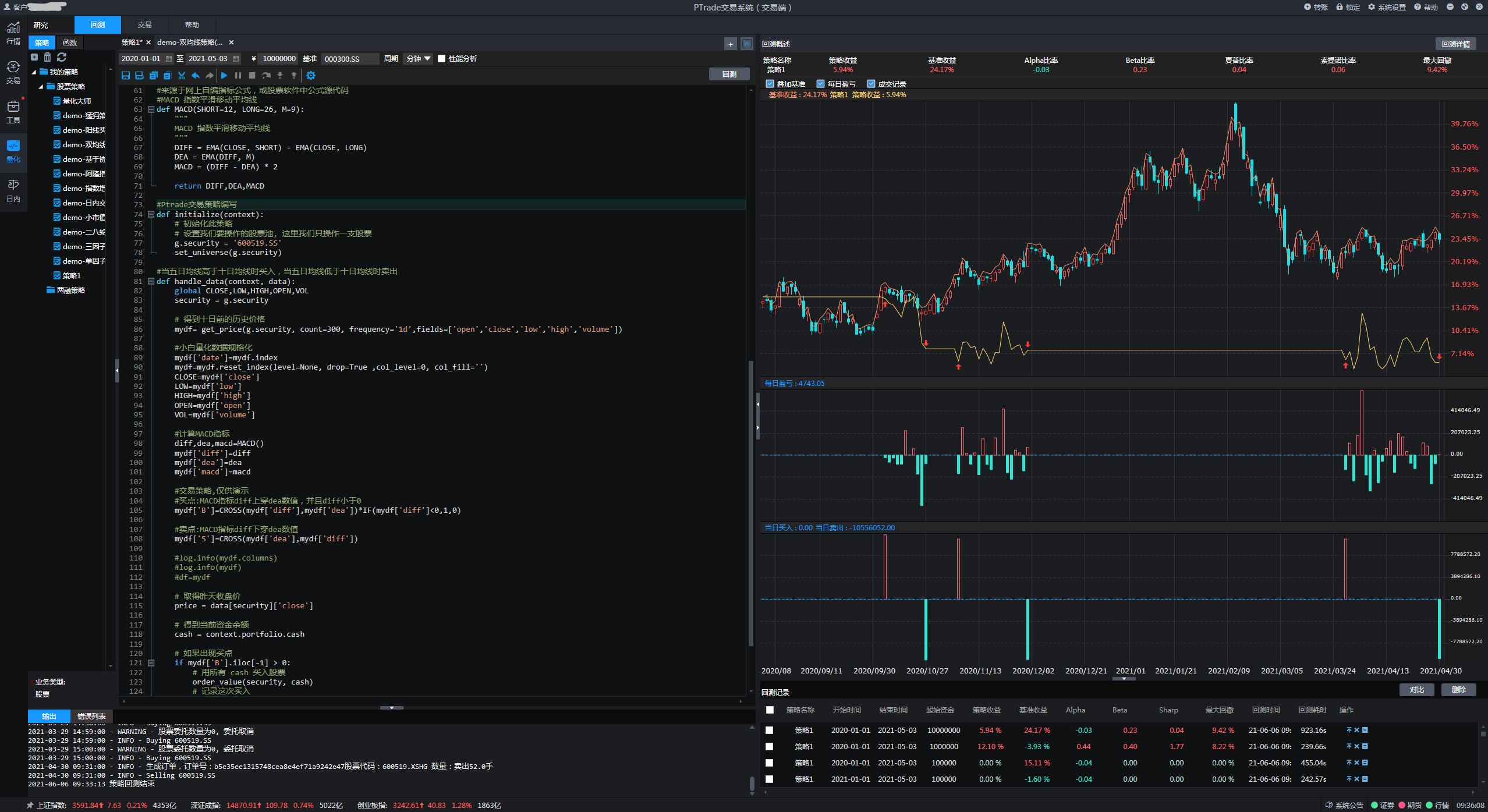Collapse the 股票策略 tree folder
Viewport: 1488px width, 812px height.
41,87
